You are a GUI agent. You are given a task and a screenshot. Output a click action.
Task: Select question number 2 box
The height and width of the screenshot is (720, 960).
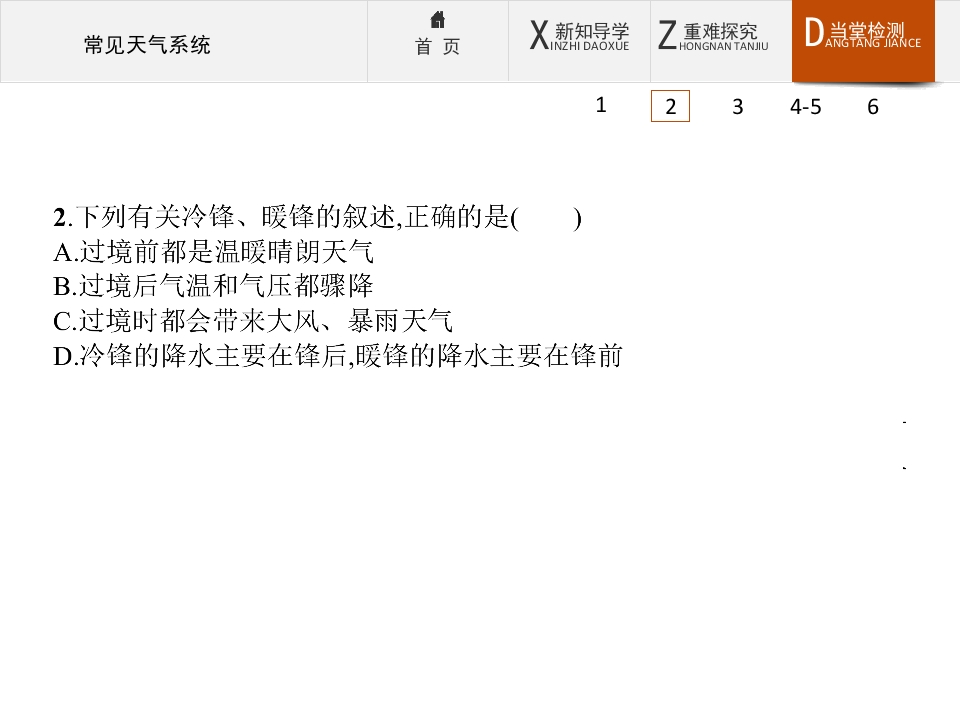click(670, 106)
